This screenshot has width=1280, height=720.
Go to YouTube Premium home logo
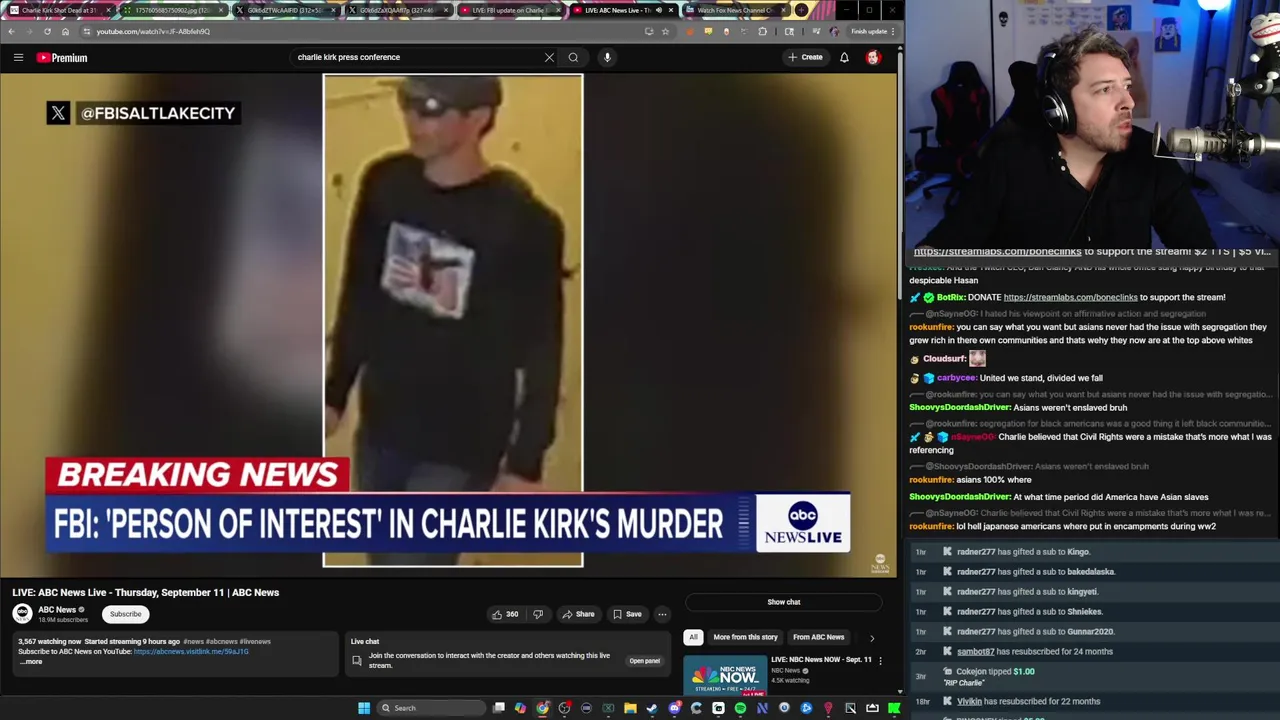click(x=63, y=58)
